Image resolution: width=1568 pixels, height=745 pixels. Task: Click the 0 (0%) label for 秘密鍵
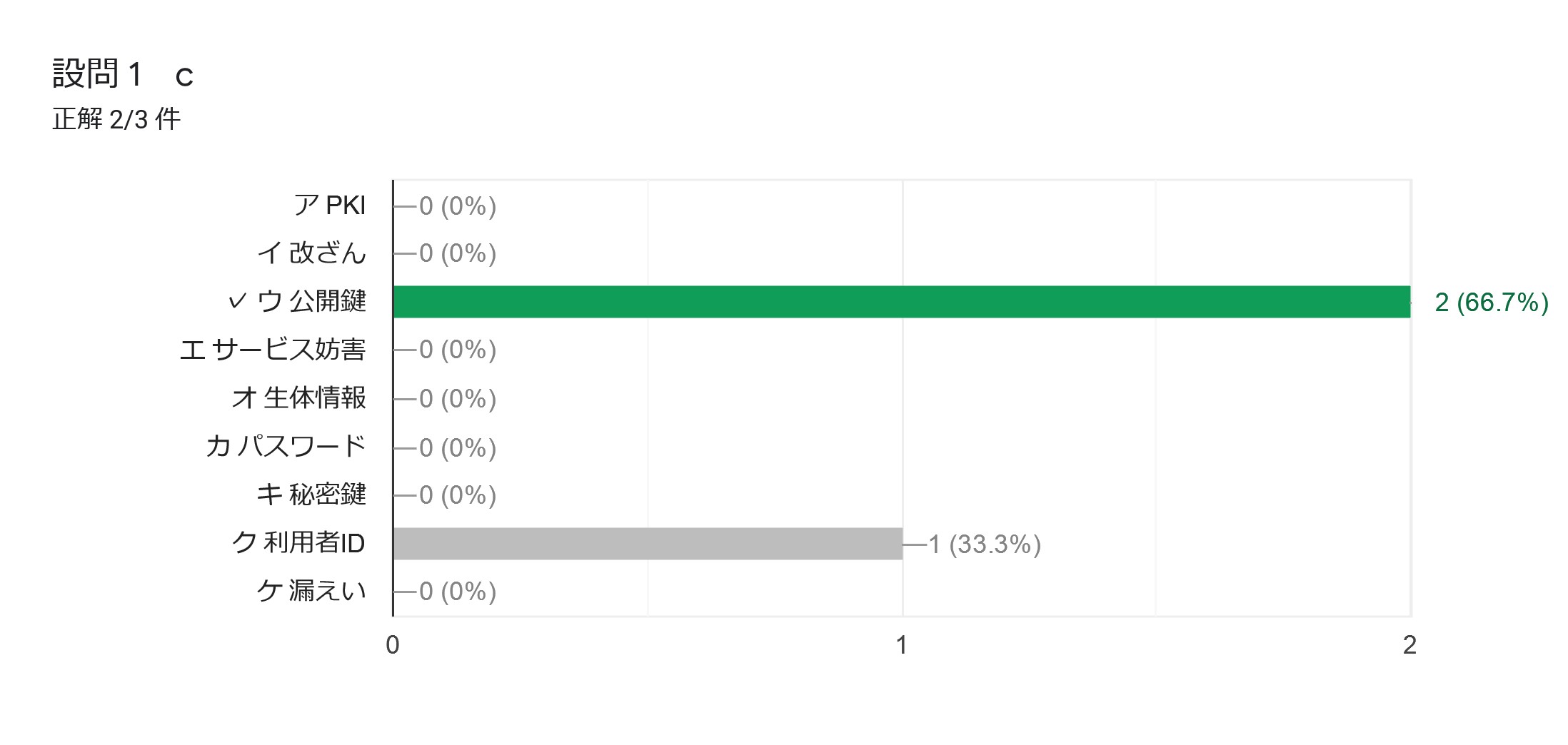(458, 495)
